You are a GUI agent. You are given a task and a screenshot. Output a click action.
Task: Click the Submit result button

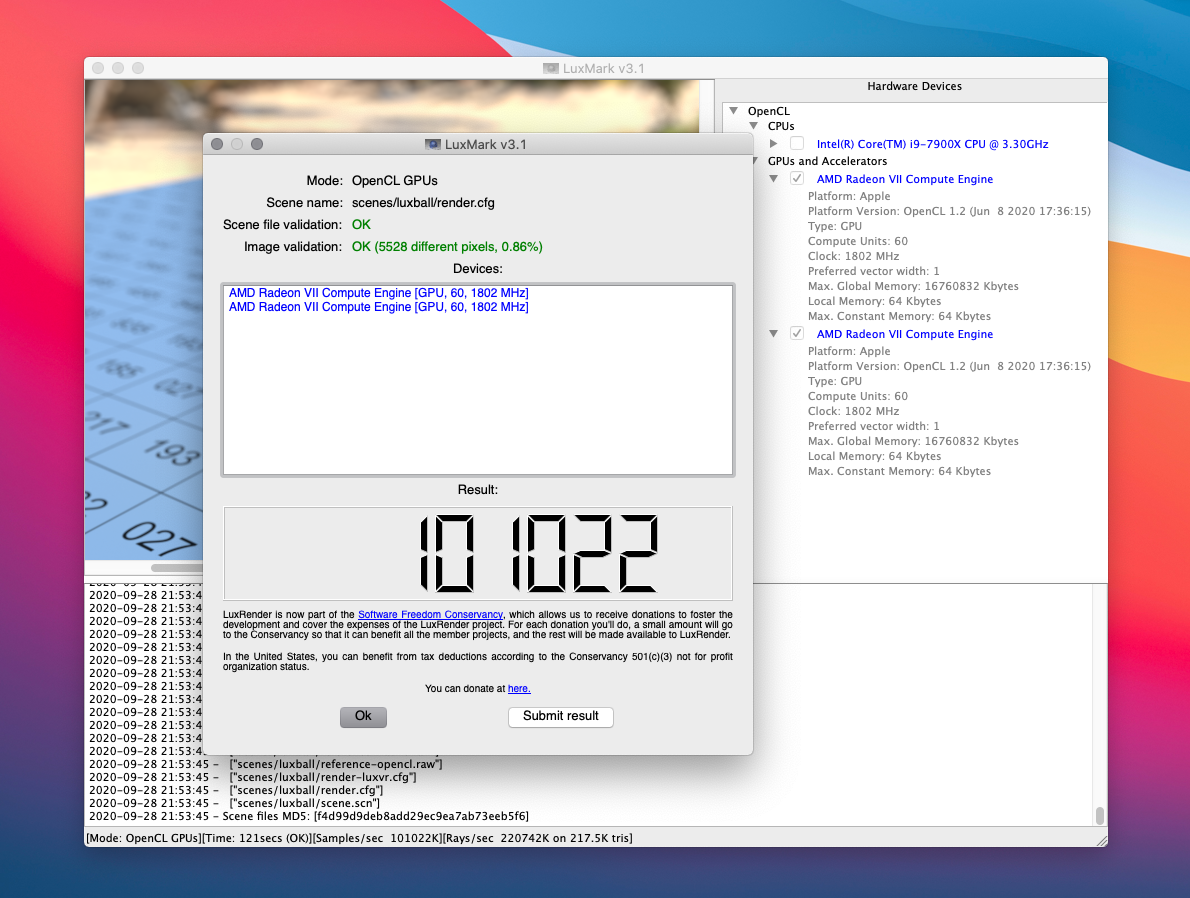coord(560,717)
